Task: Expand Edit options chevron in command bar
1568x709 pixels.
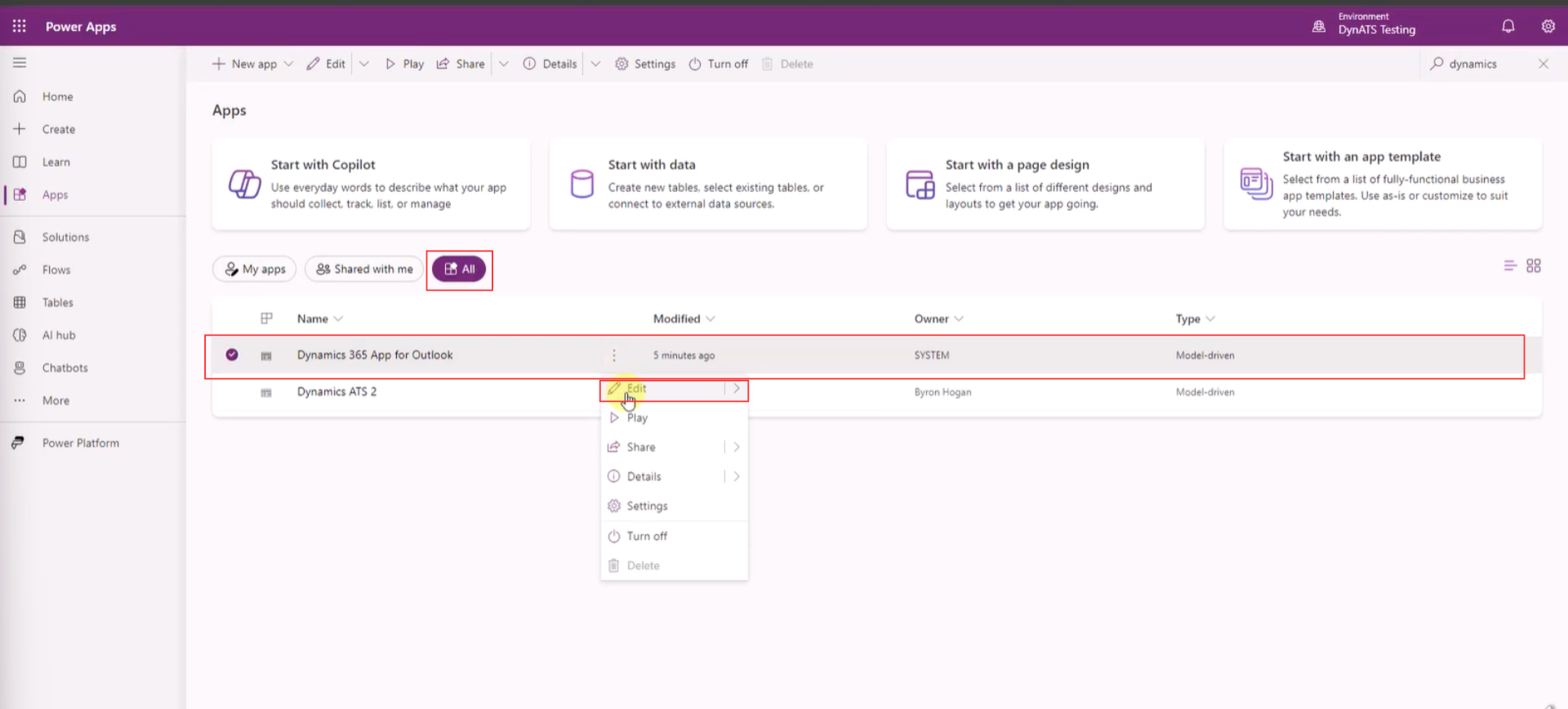Action: [364, 64]
